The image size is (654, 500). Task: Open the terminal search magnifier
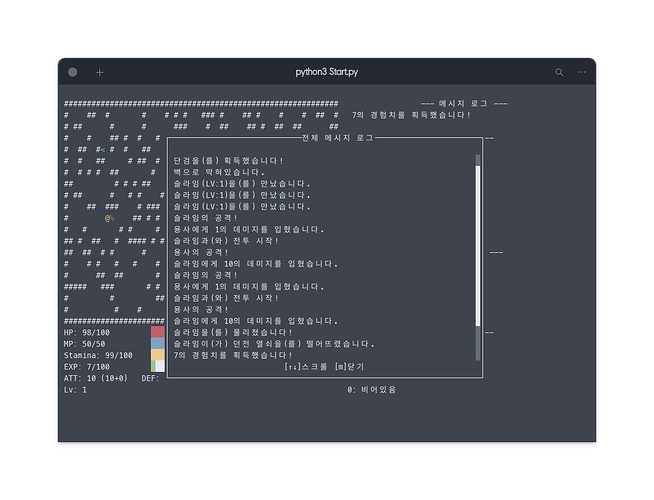click(x=559, y=72)
